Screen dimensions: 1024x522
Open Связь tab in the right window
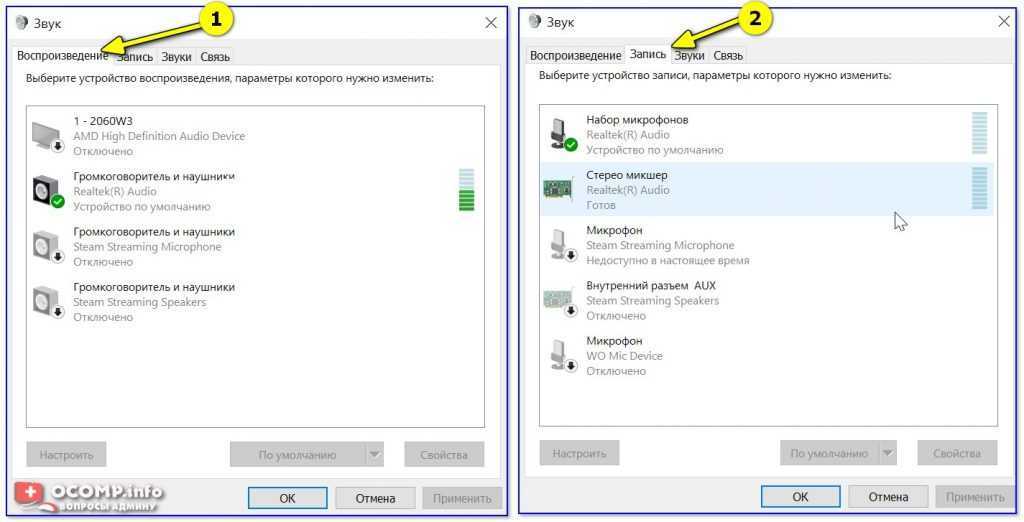728,56
